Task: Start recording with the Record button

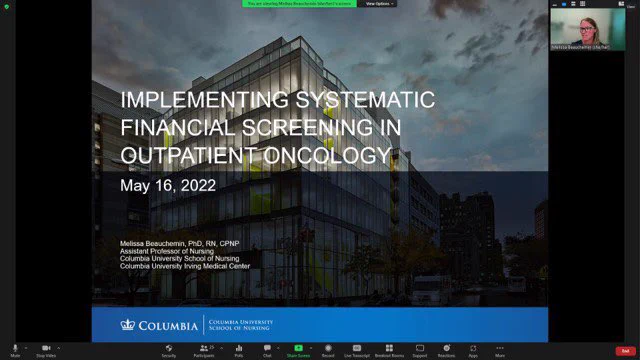Action: tap(328, 350)
